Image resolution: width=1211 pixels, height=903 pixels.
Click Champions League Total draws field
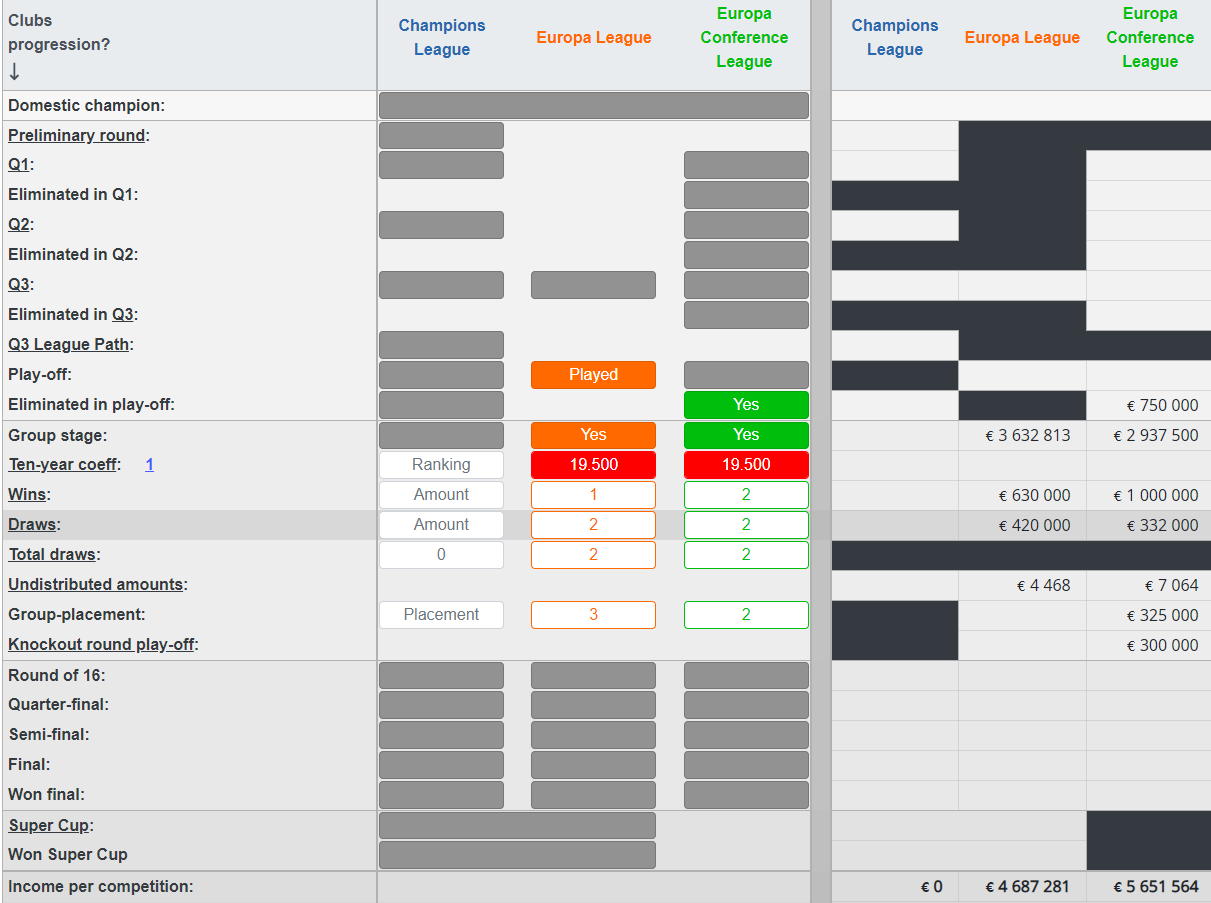[441, 555]
